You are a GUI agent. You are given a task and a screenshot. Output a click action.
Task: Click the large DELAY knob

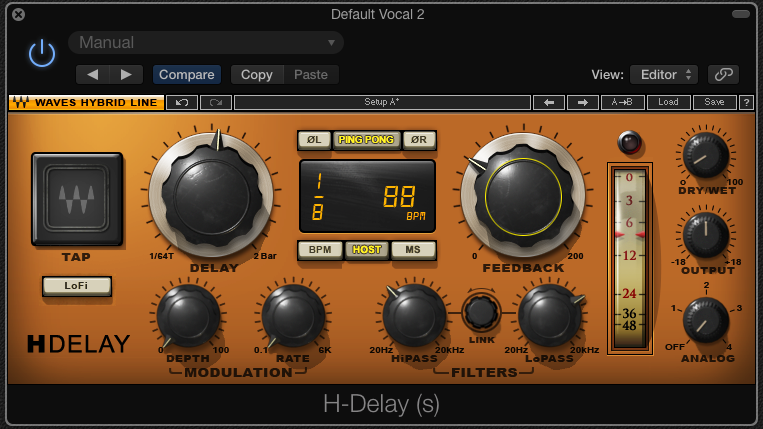212,196
